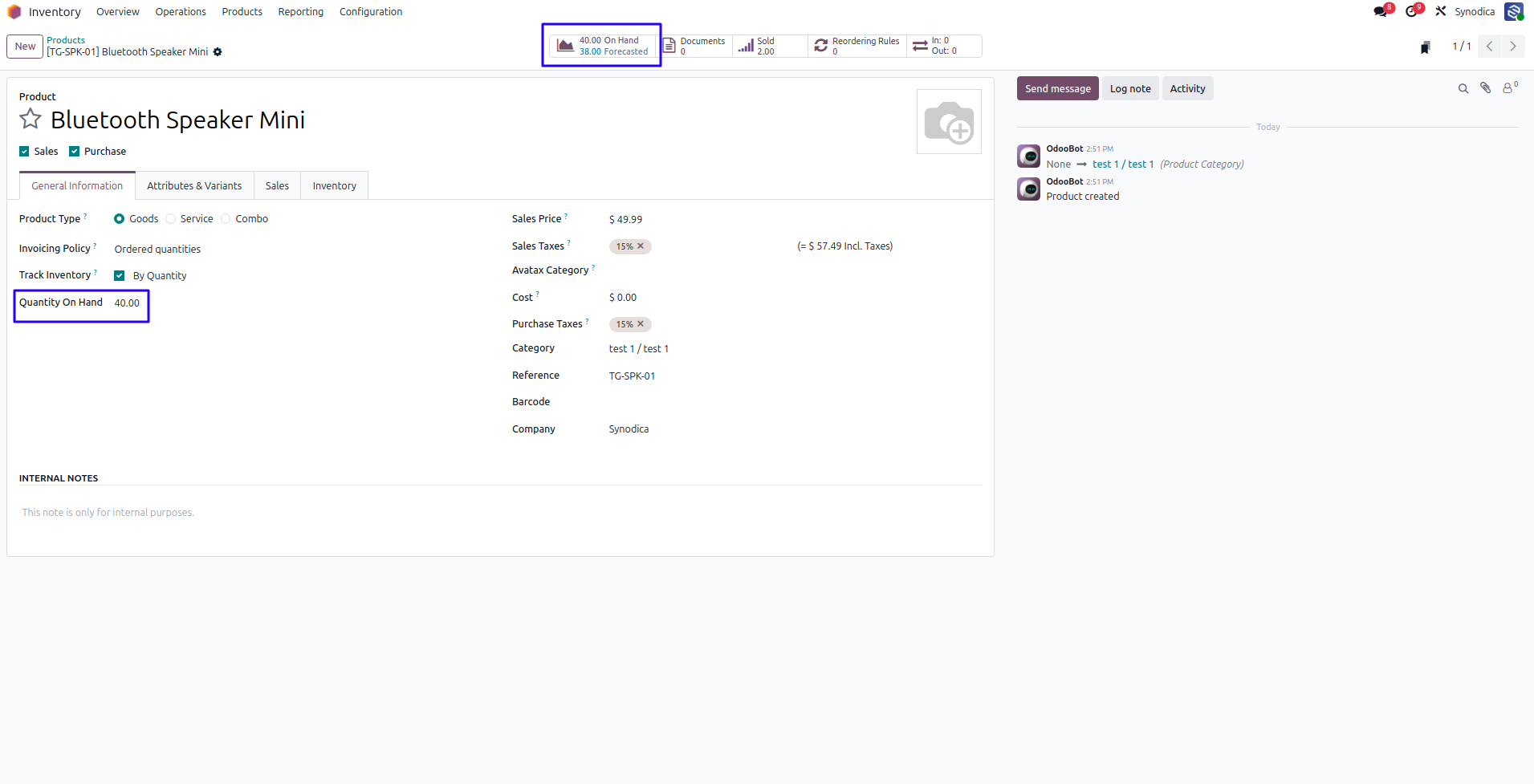1534x784 pixels.
Task: Switch to the Inventory tab
Action: (335, 185)
